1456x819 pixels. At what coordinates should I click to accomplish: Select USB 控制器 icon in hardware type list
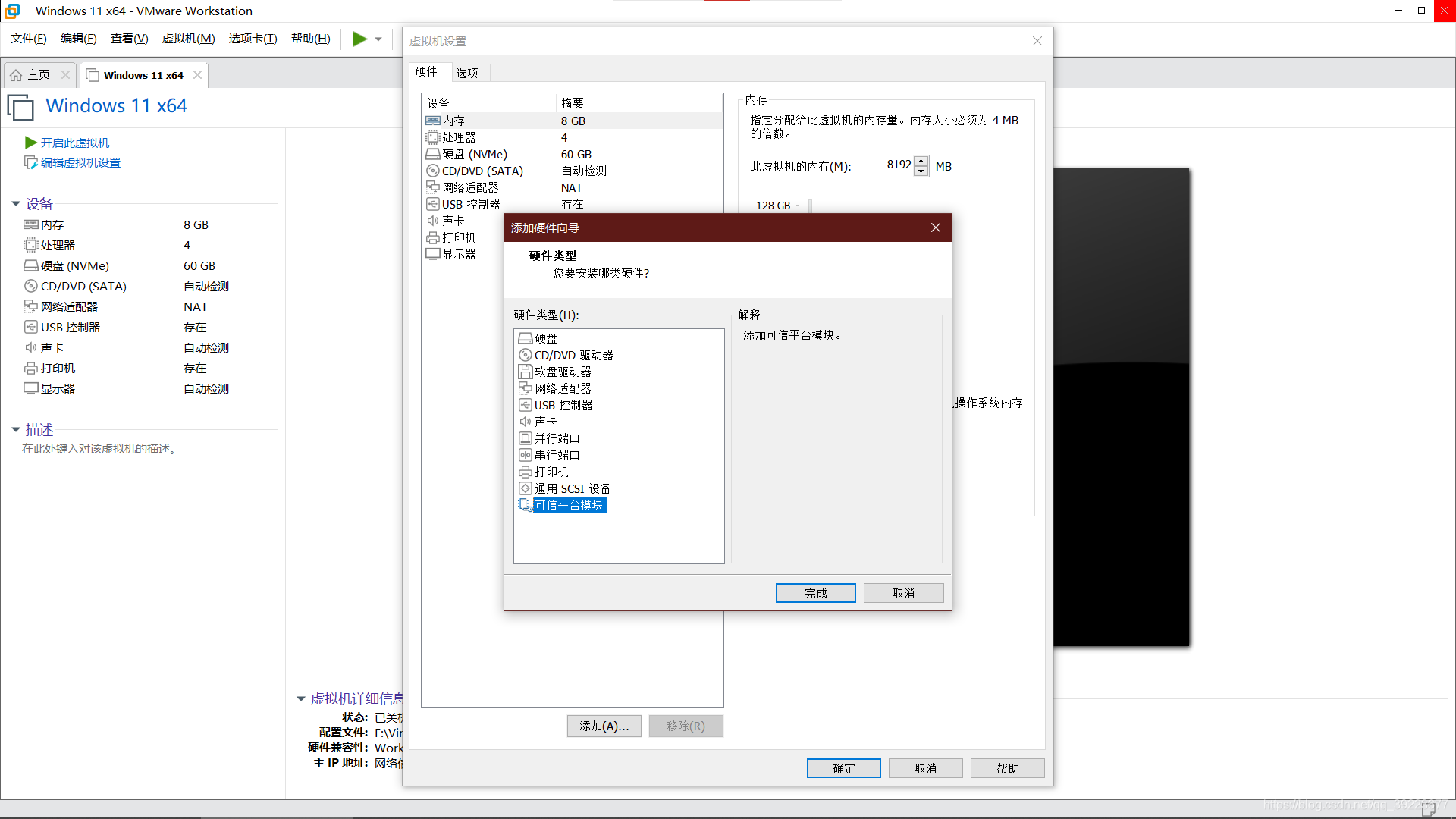[525, 405]
